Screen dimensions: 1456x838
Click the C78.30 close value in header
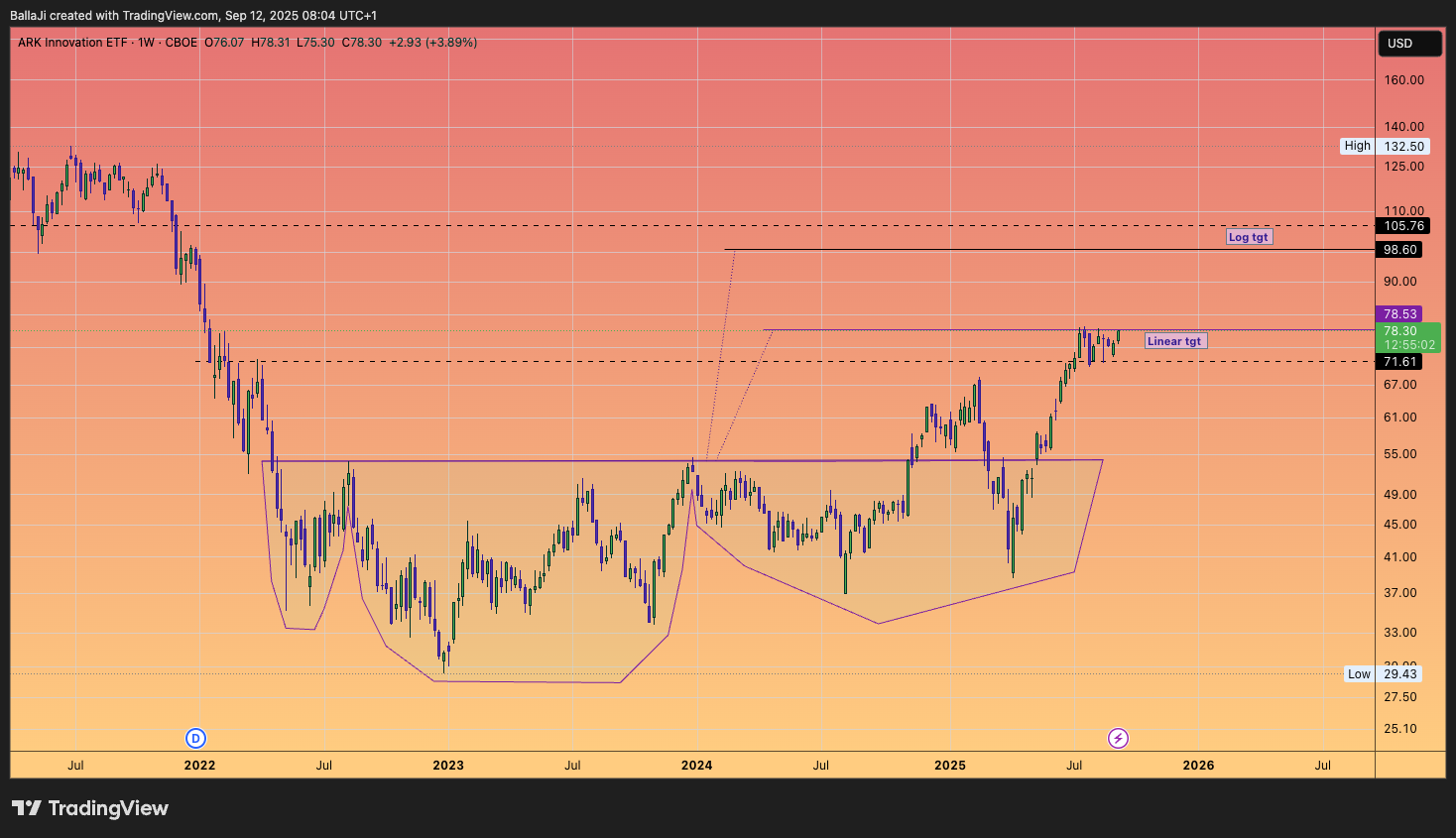362,43
